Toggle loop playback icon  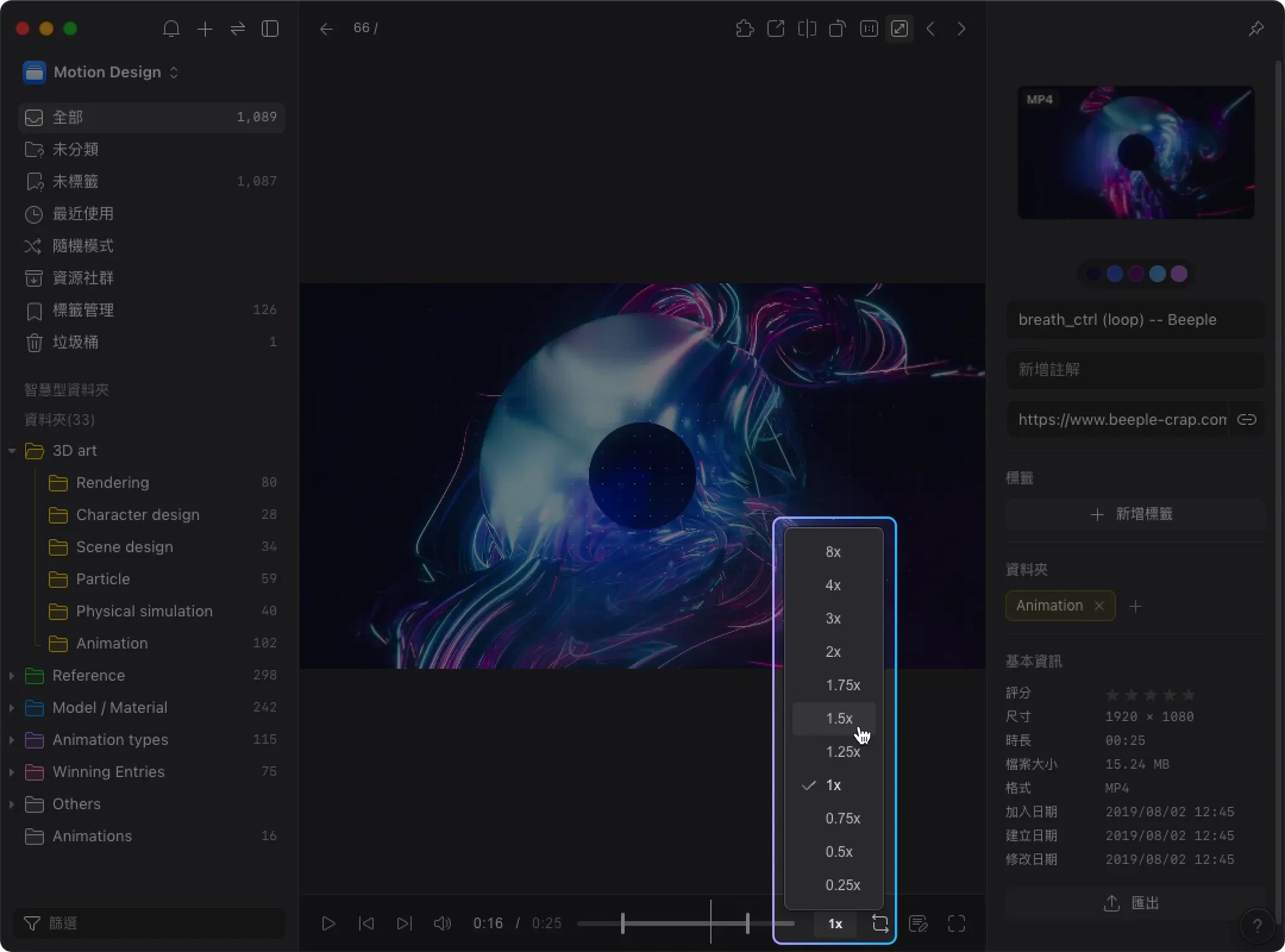(880, 924)
